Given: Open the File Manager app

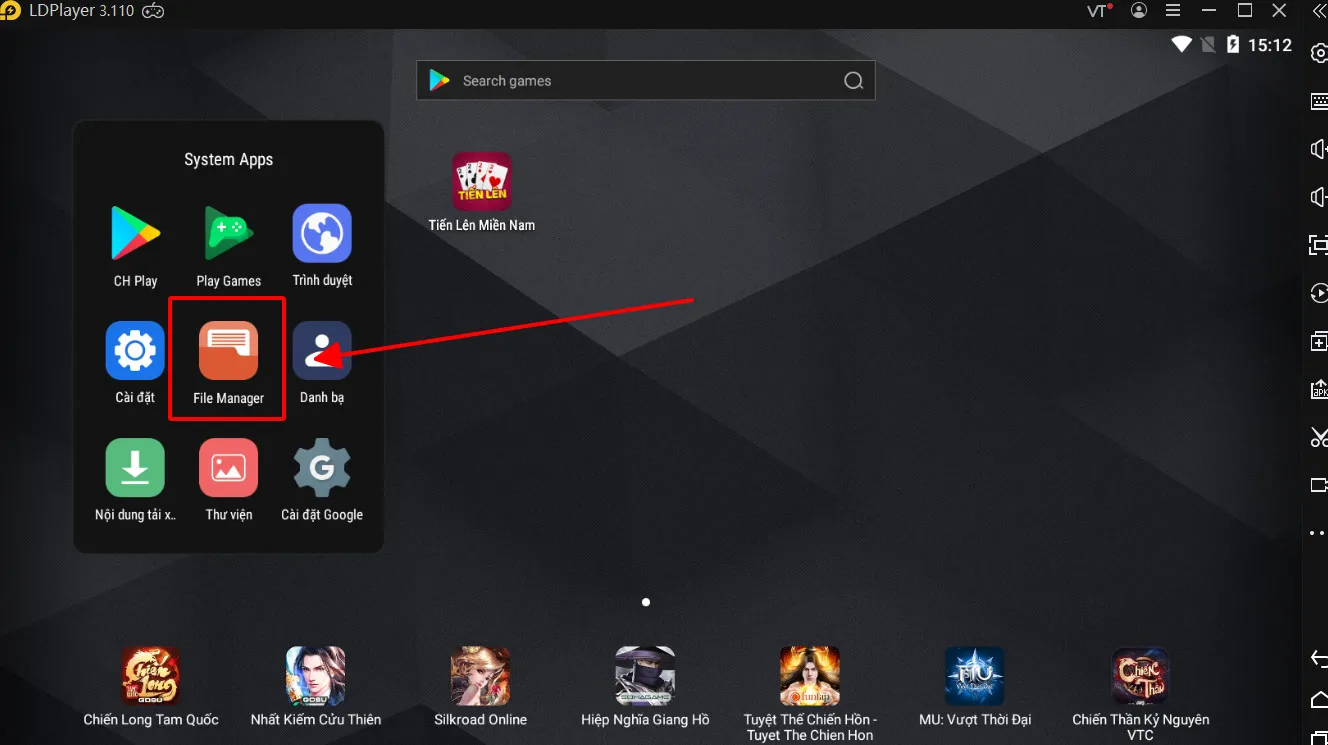Looking at the screenshot, I should (228, 351).
